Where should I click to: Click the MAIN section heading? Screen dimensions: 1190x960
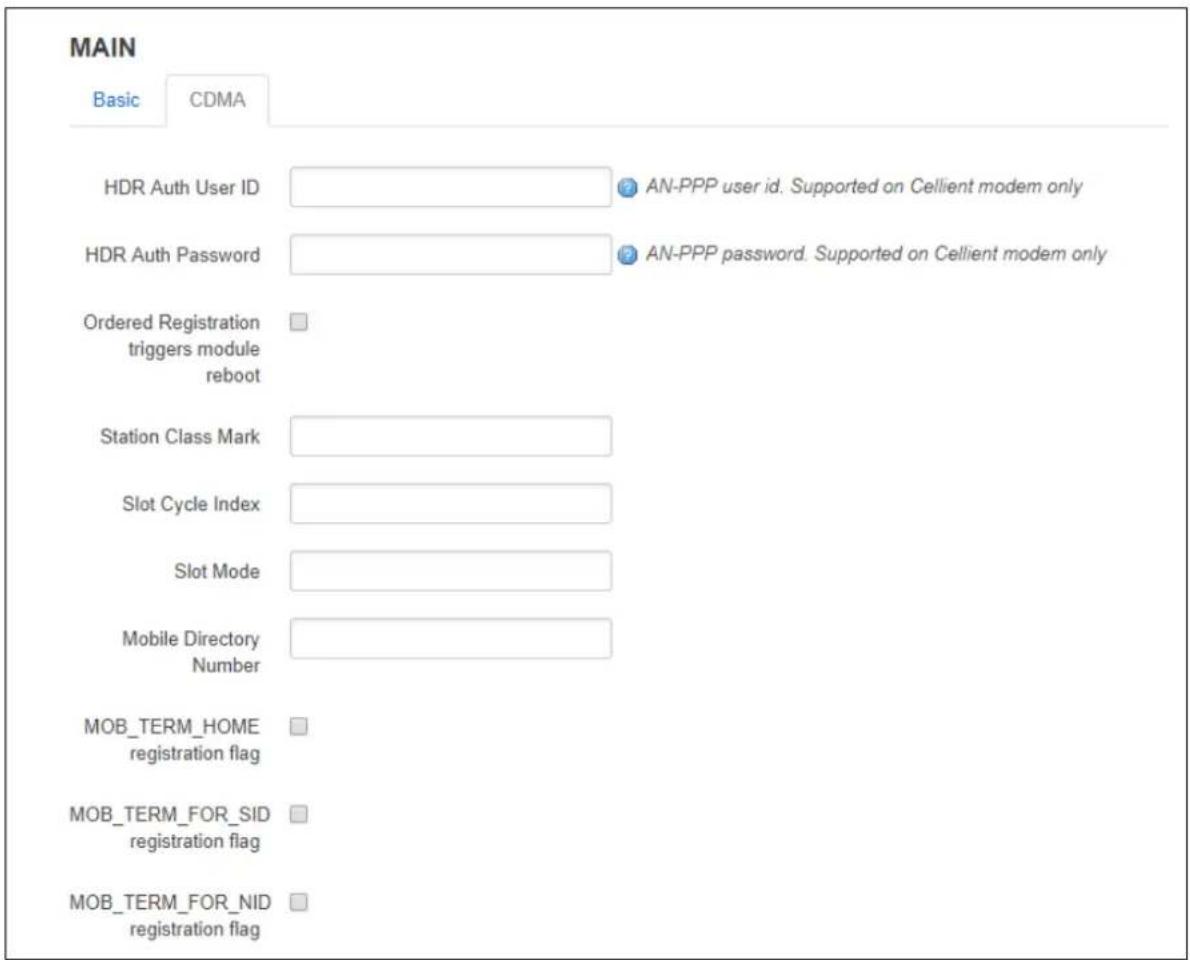pos(103,47)
